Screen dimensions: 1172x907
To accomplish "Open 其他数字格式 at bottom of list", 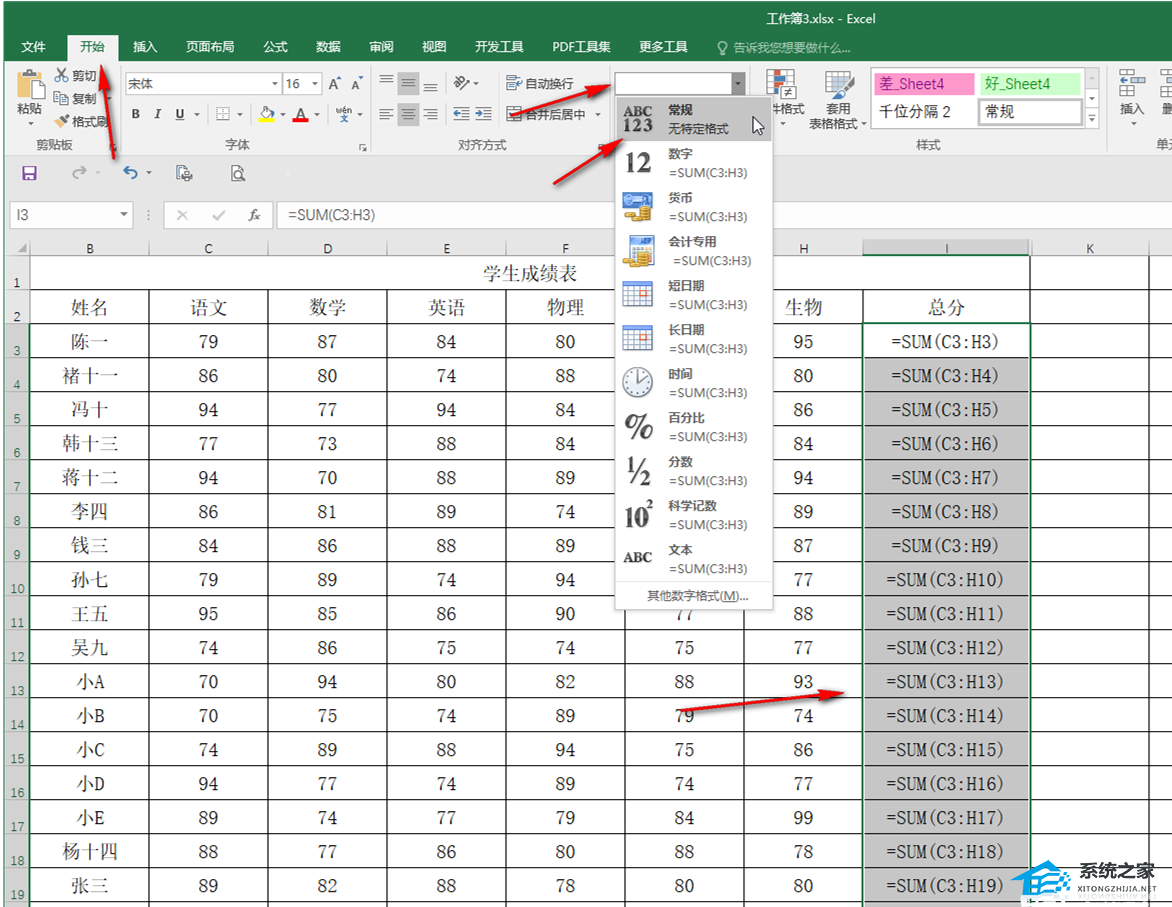I will 697,596.
